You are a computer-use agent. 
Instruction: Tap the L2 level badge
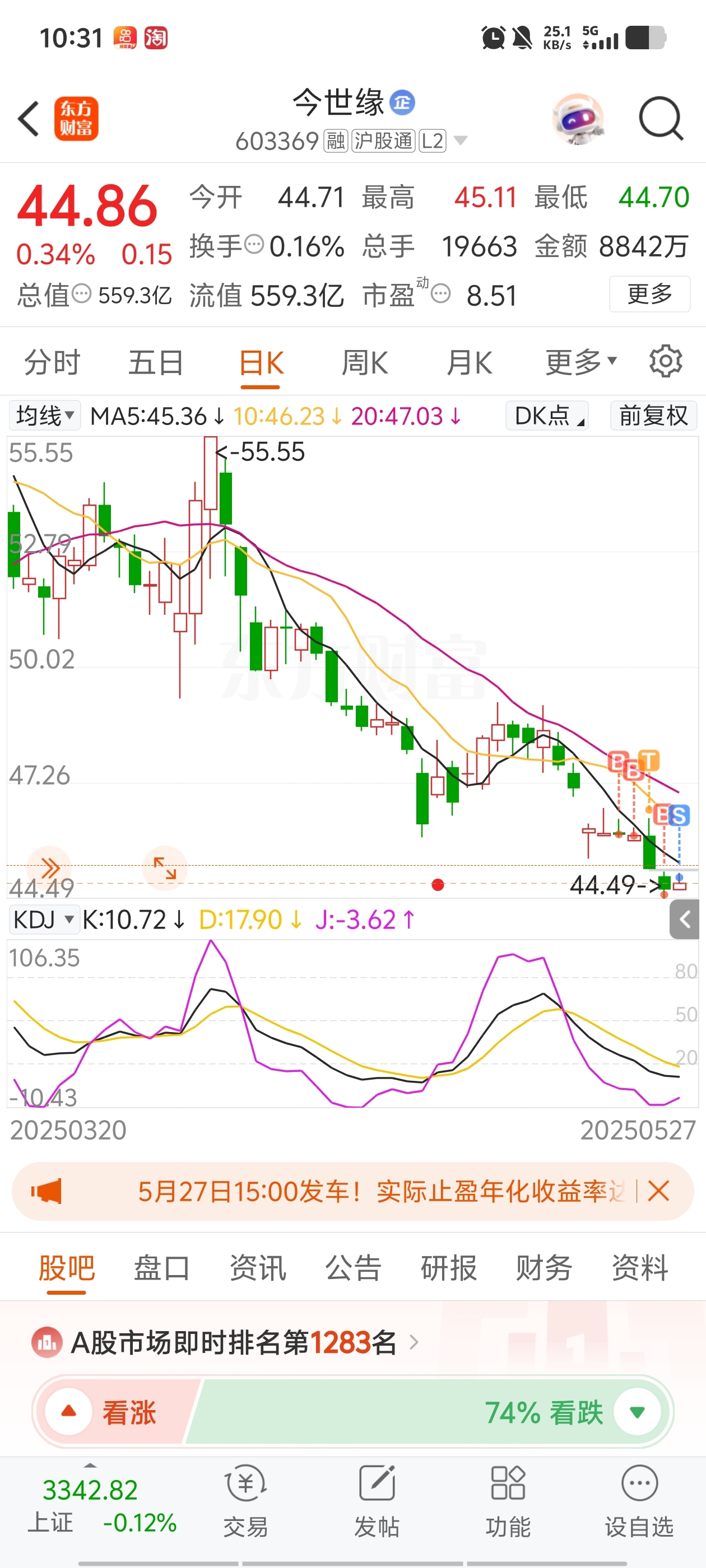pos(433,141)
